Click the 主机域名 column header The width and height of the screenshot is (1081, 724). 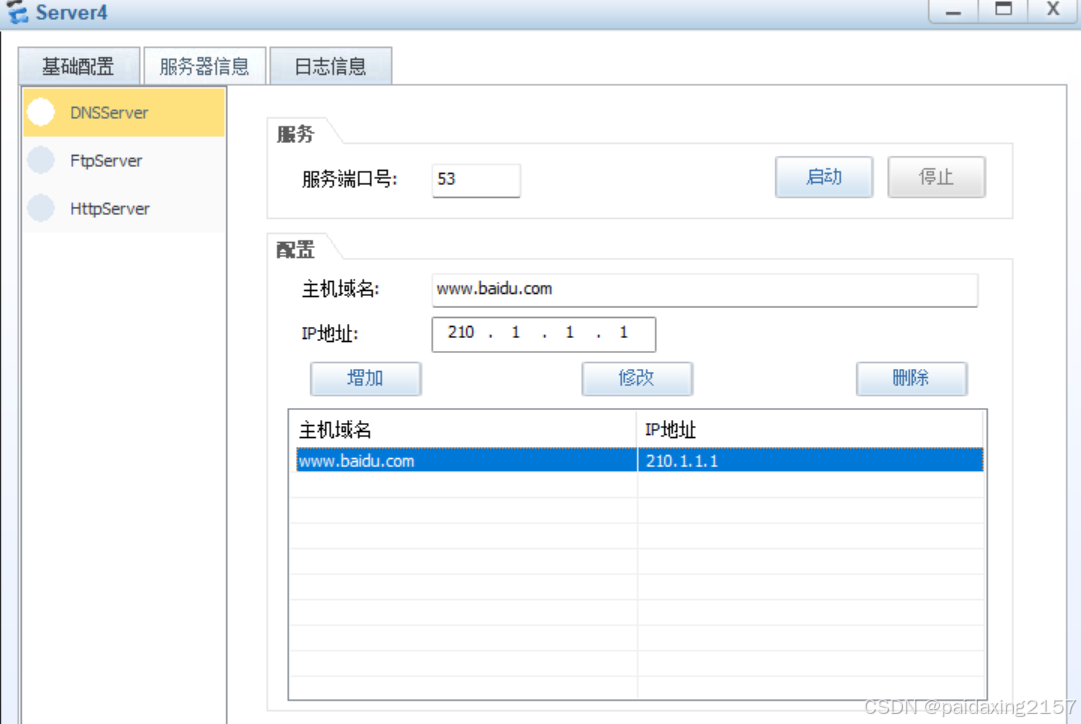click(465, 430)
